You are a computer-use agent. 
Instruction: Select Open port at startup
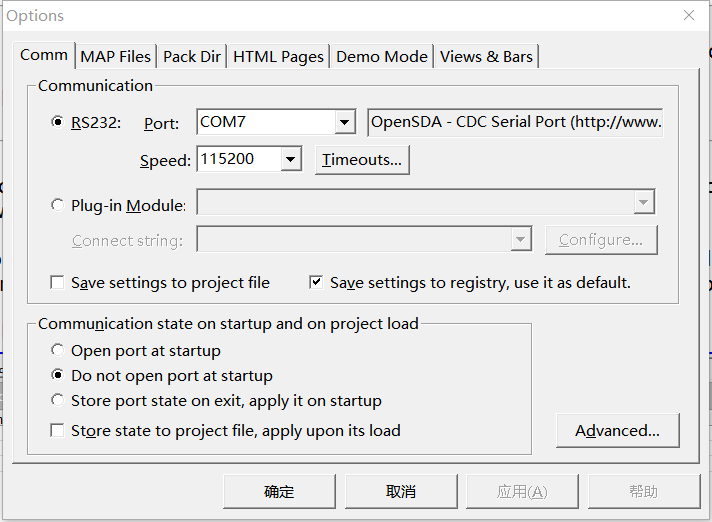[57, 351]
